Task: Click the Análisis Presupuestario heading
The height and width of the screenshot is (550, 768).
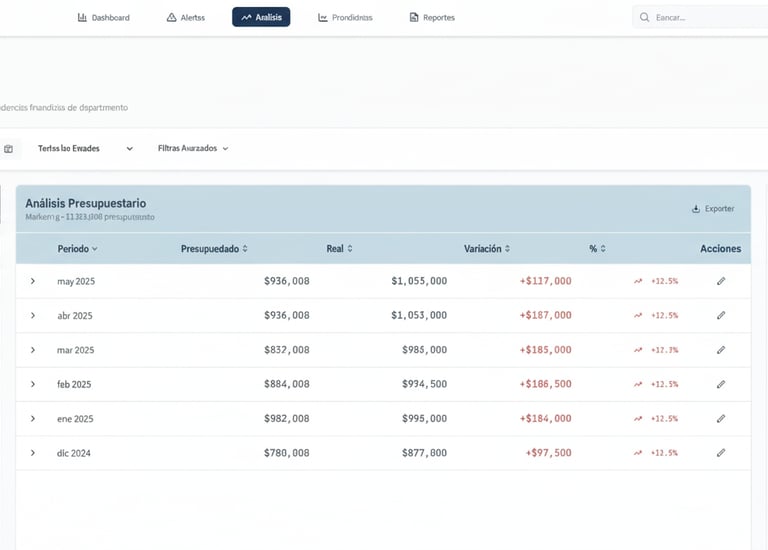Action: click(x=86, y=203)
